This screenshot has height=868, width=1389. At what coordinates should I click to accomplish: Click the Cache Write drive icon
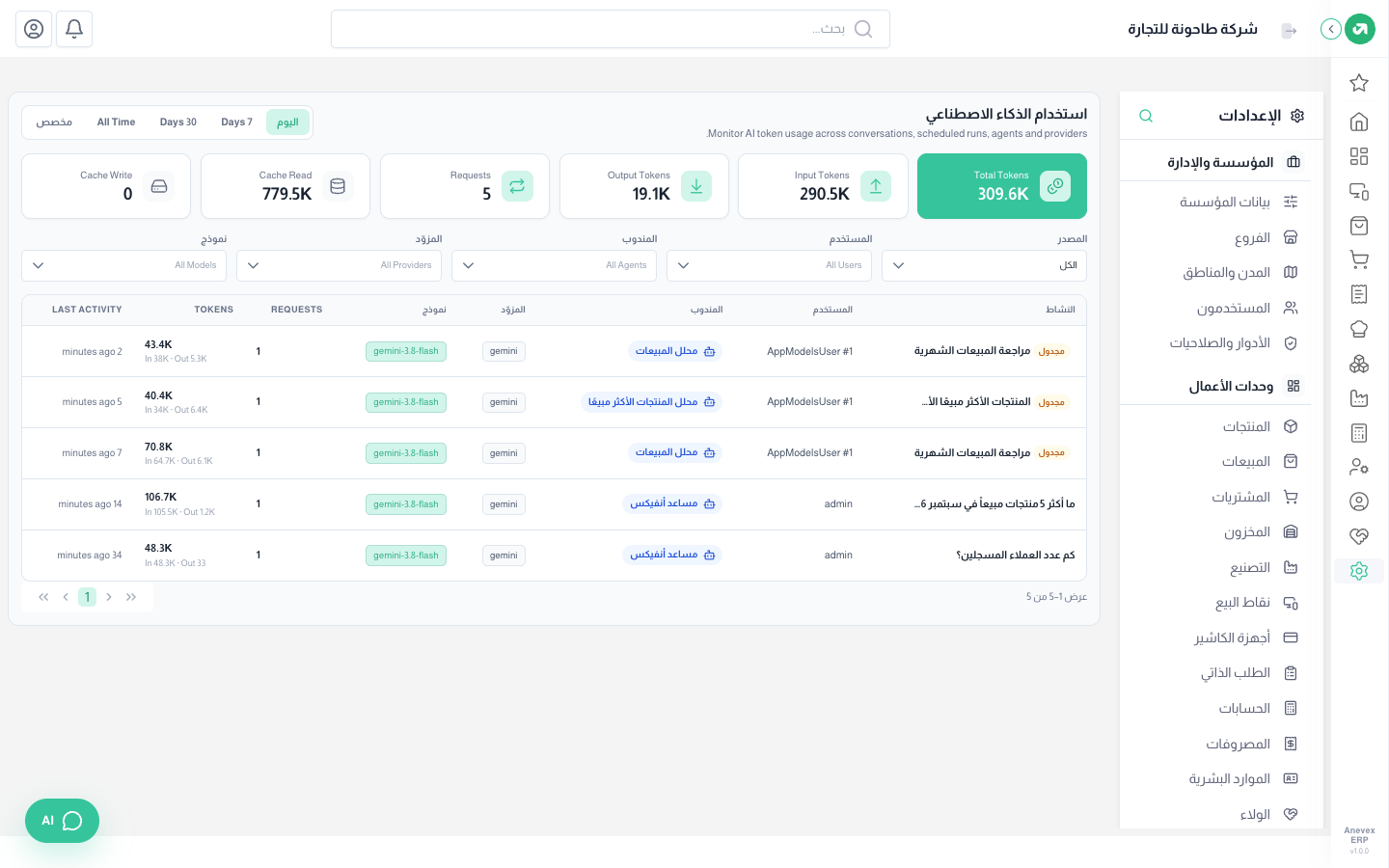pos(159,186)
